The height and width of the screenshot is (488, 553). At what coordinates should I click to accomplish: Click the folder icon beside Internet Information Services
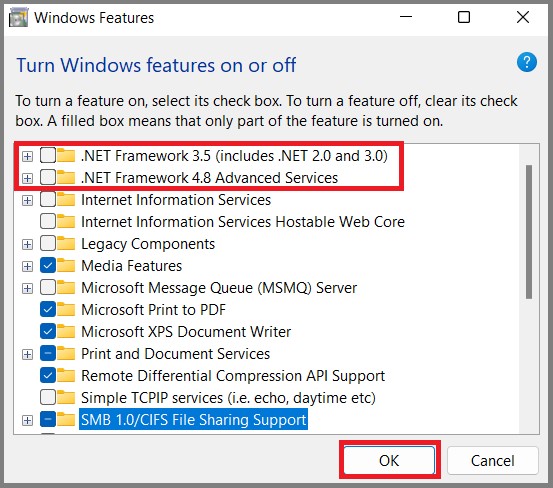(x=66, y=200)
